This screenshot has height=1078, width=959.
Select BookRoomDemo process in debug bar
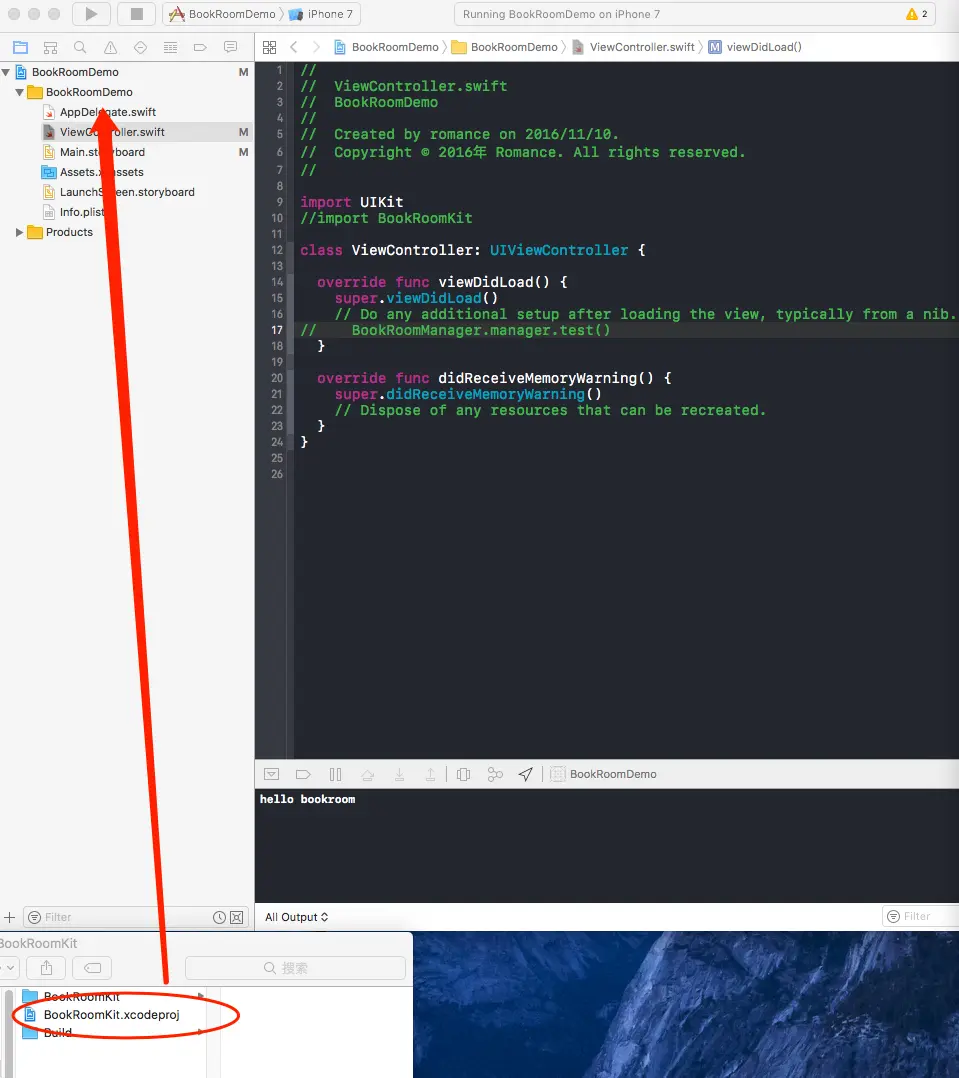click(604, 774)
